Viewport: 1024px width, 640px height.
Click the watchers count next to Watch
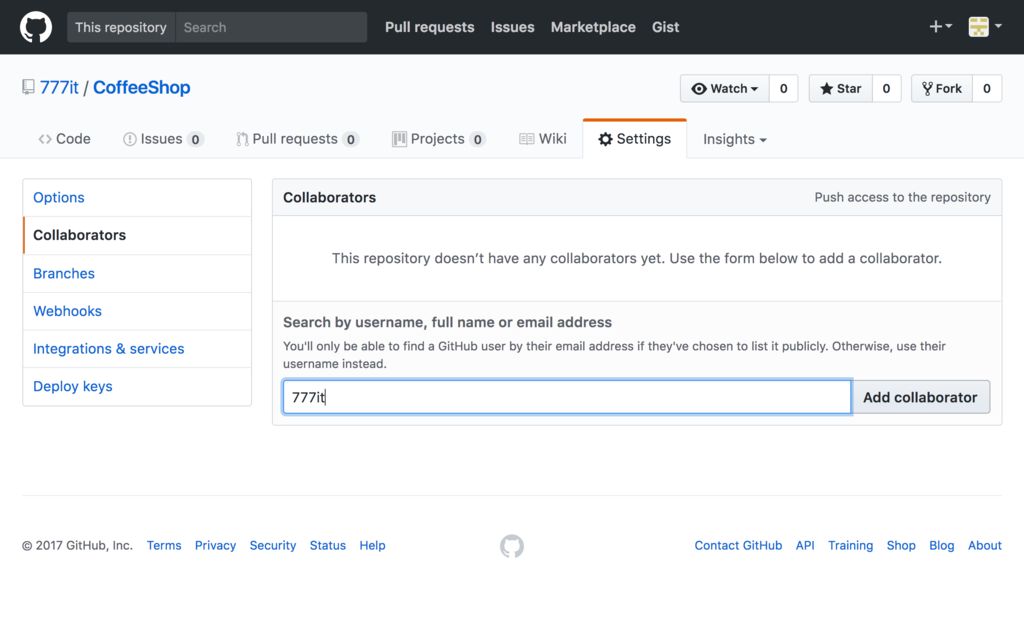(x=784, y=89)
